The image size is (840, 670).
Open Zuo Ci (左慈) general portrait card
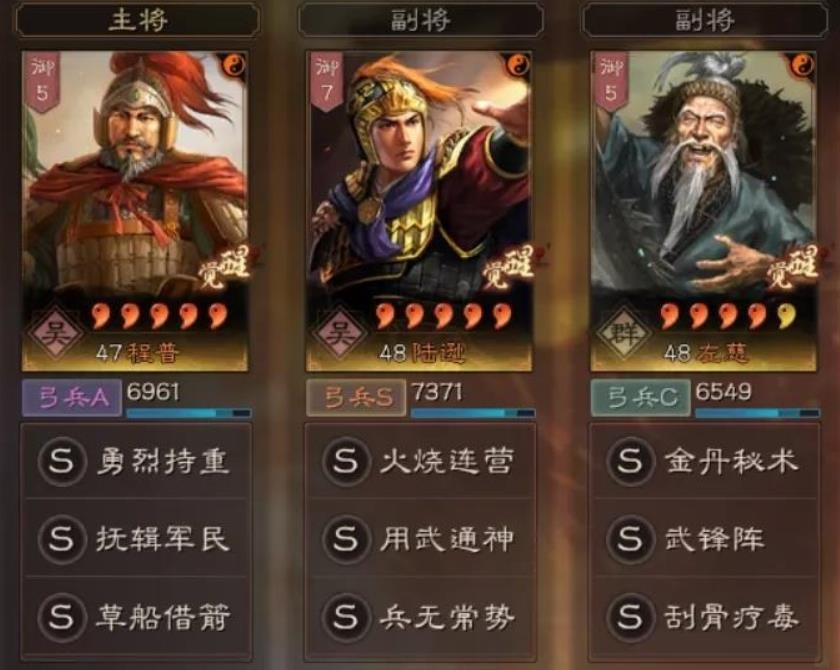coord(703,212)
